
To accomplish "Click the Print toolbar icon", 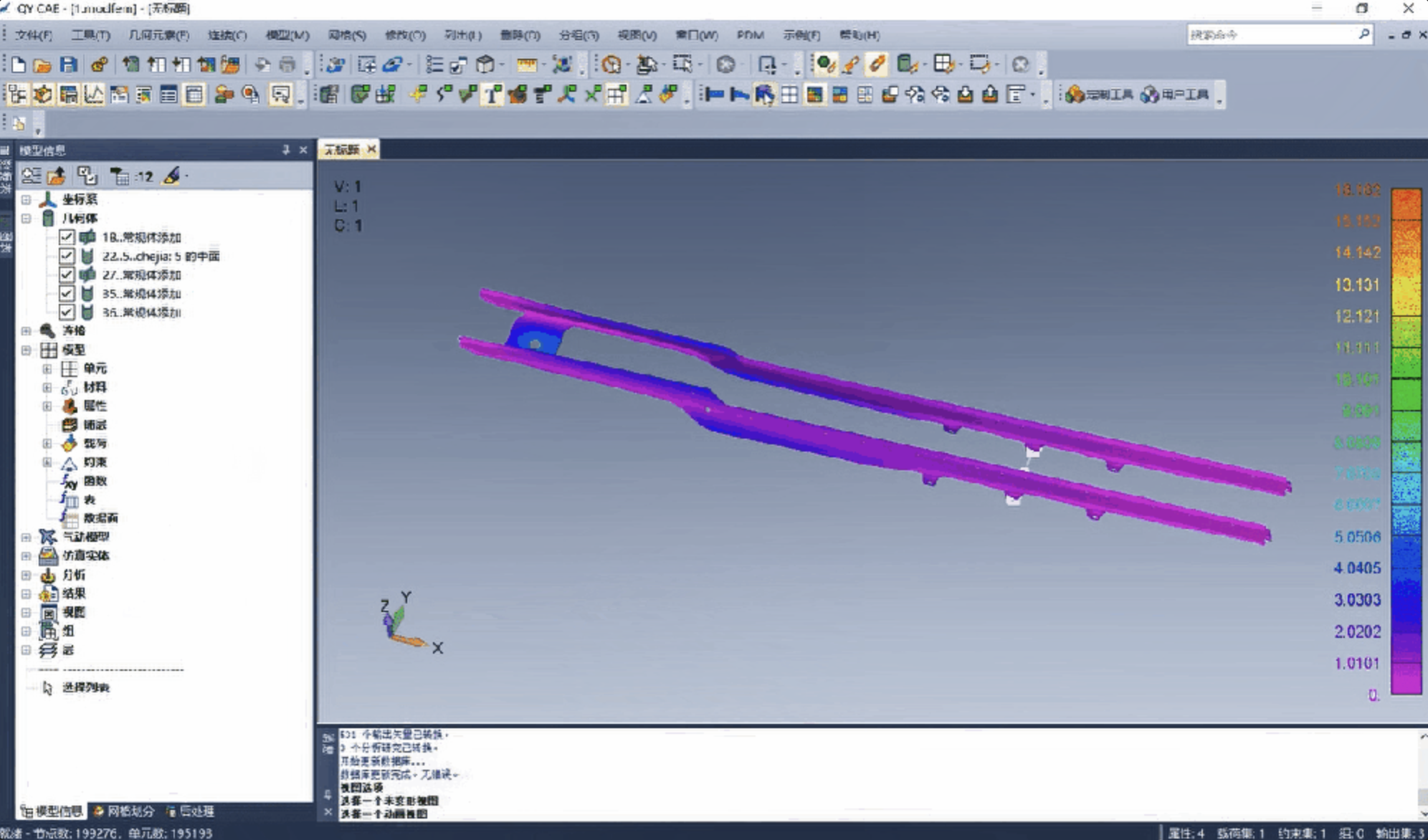I will (x=287, y=65).
